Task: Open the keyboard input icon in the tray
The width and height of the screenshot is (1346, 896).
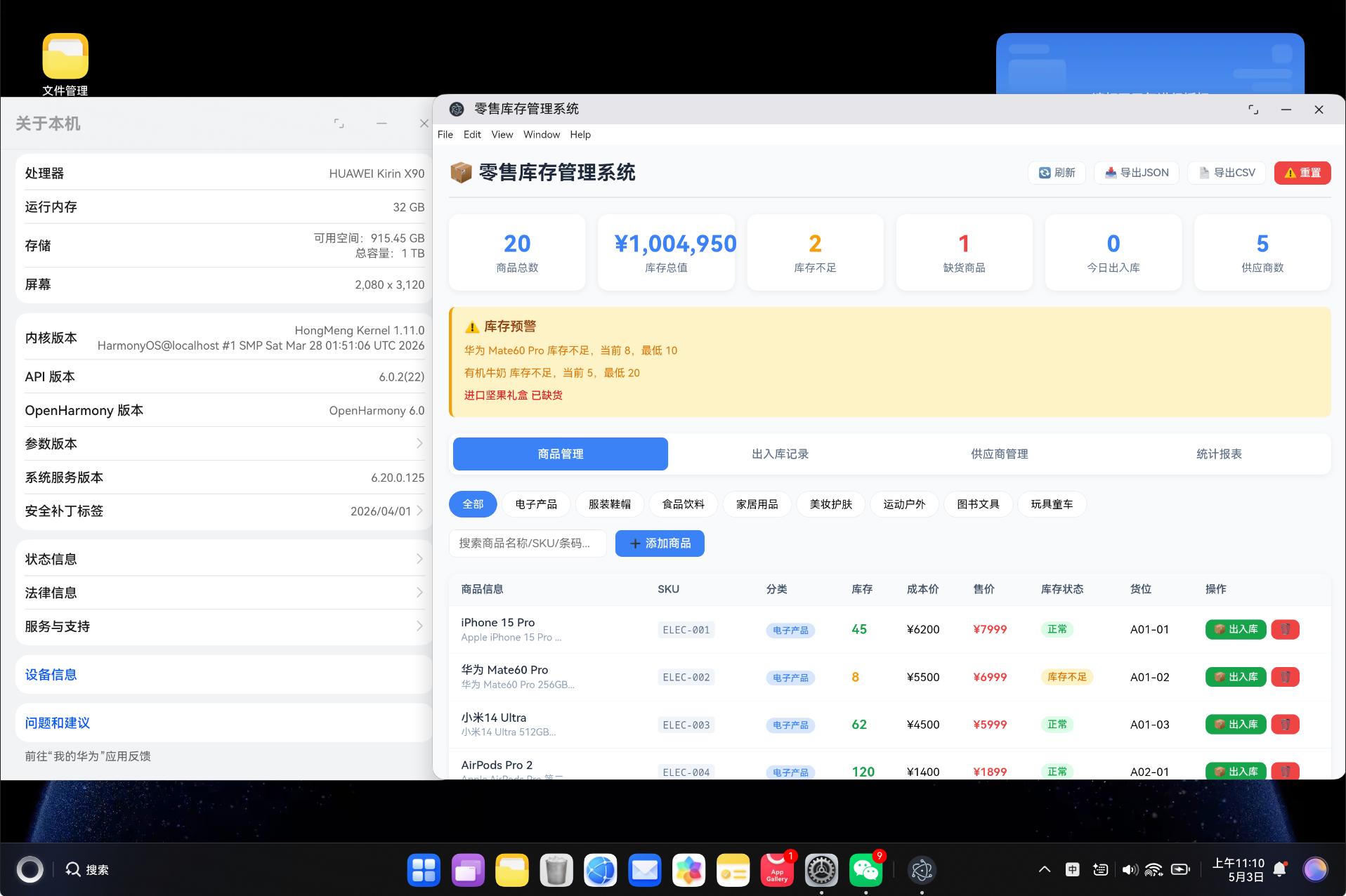Action: (x=1101, y=870)
